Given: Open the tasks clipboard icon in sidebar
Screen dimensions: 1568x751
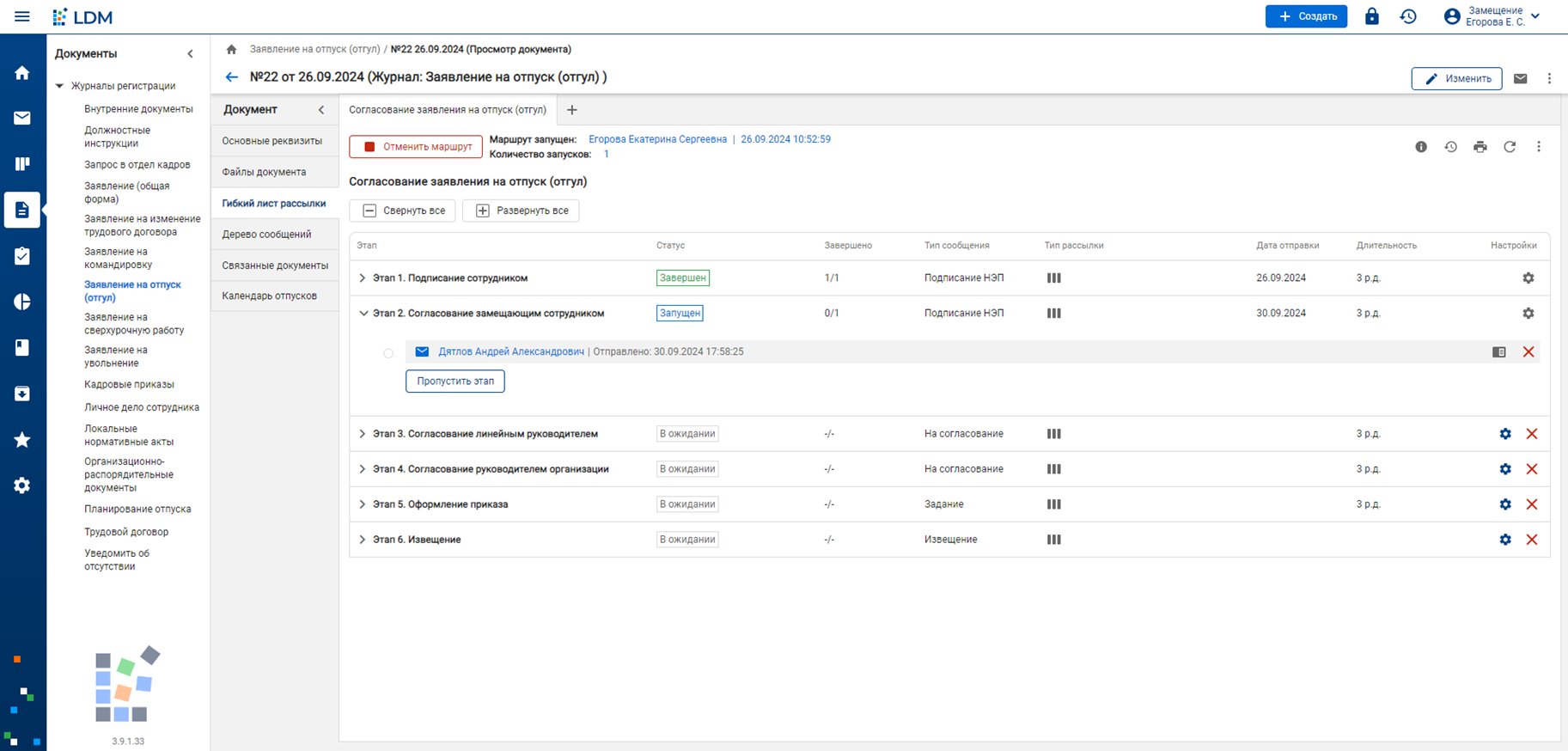Looking at the screenshot, I should [22, 256].
